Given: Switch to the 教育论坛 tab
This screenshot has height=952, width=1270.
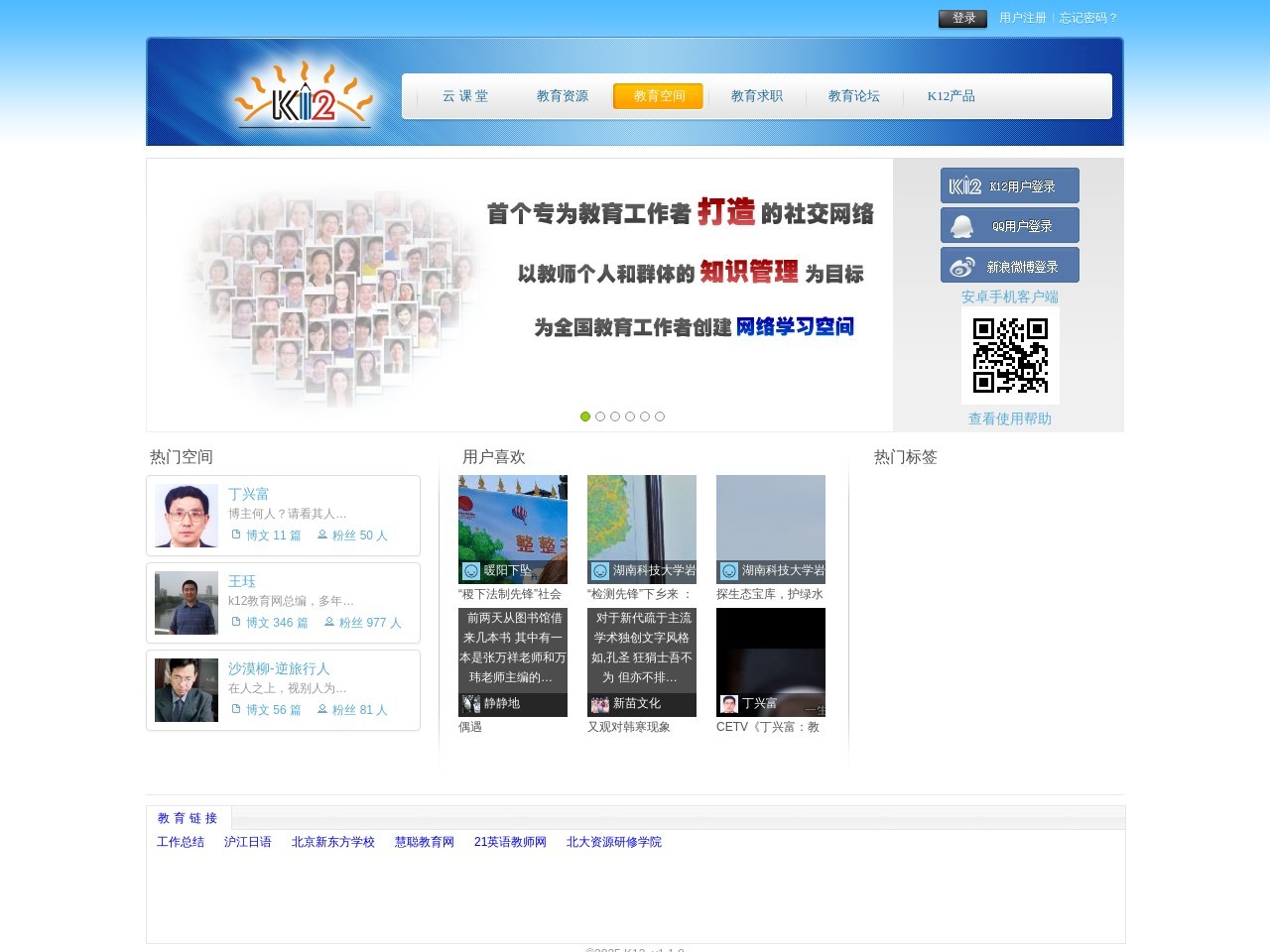Looking at the screenshot, I should point(854,96).
